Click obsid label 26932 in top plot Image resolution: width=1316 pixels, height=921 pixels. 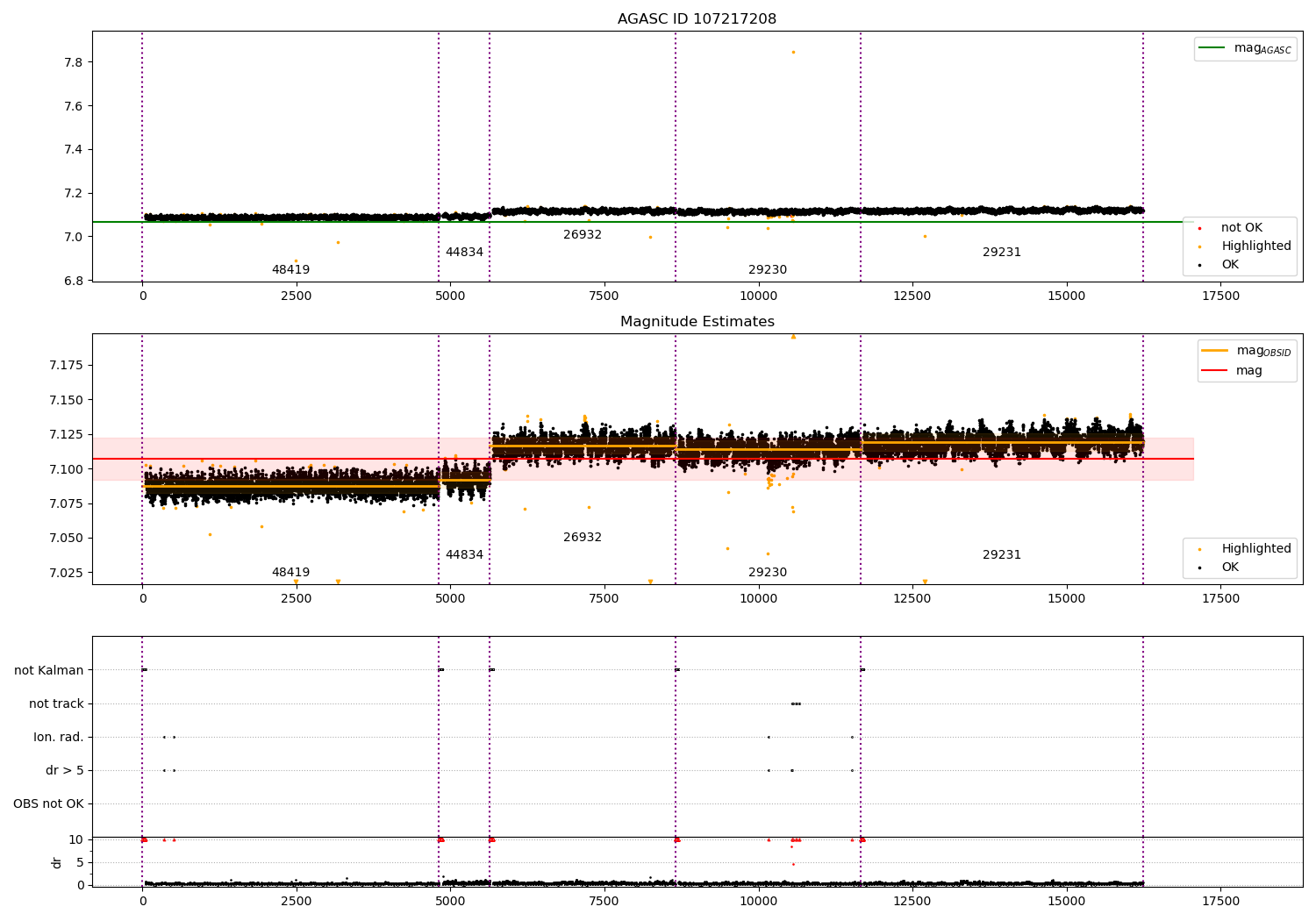pyautogui.click(x=583, y=235)
